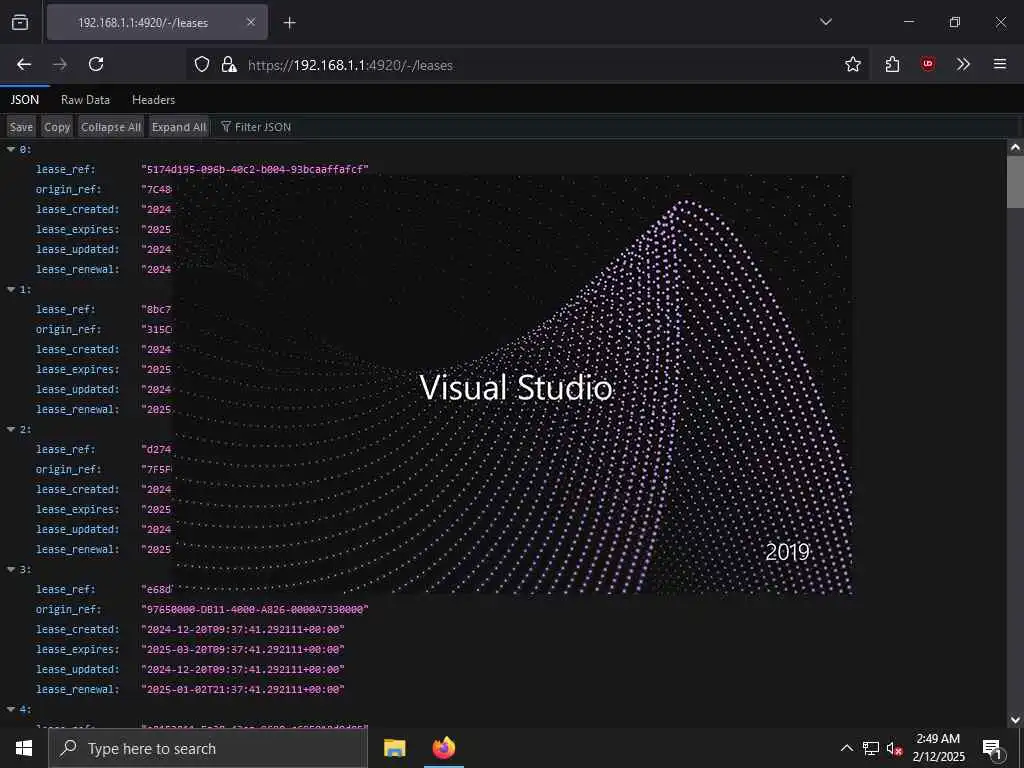Image resolution: width=1024 pixels, height=768 pixels.
Task: Click the muted volume tray icon
Action: [x=895, y=748]
